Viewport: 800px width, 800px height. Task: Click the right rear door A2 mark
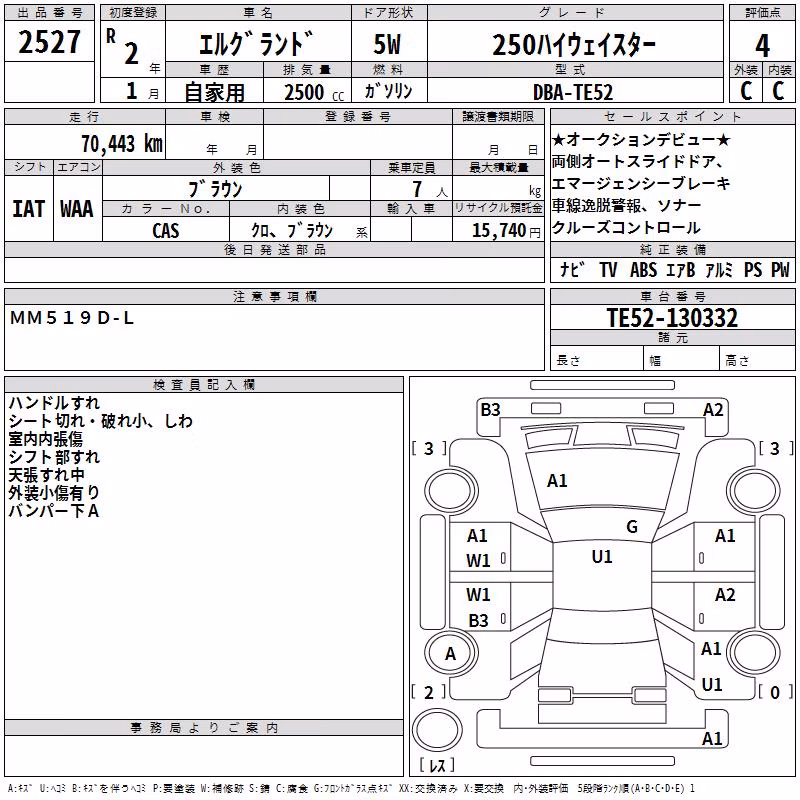tap(725, 595)
